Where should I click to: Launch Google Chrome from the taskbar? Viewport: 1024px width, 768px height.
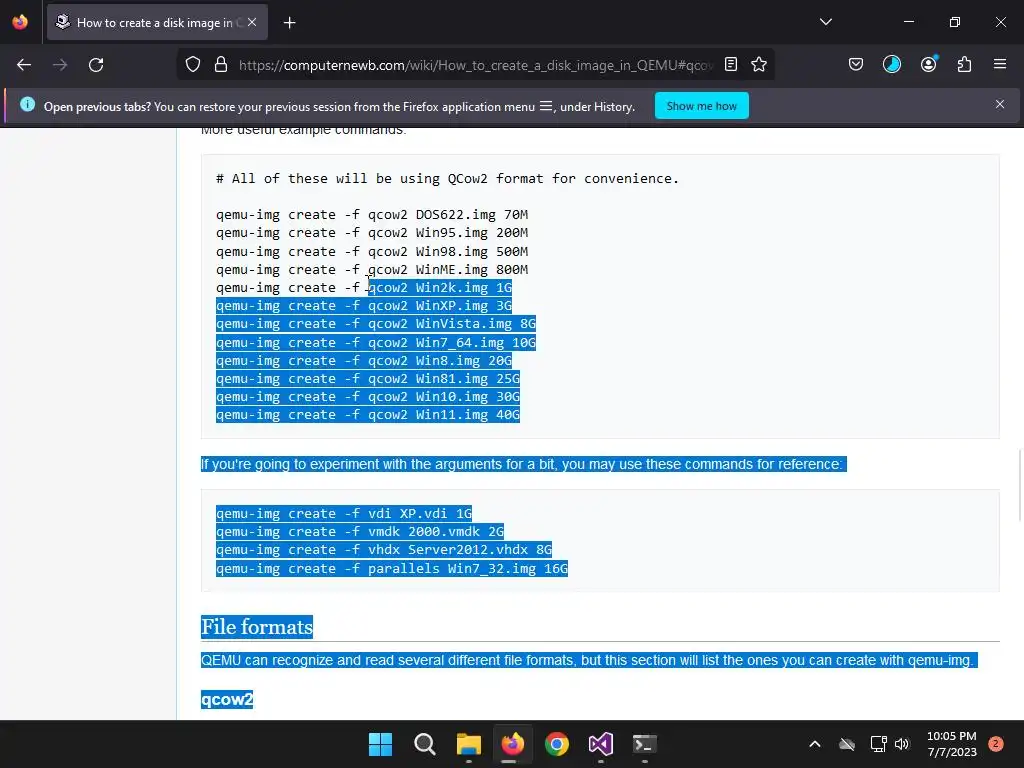pyautogui.click(x=557, y=744)
